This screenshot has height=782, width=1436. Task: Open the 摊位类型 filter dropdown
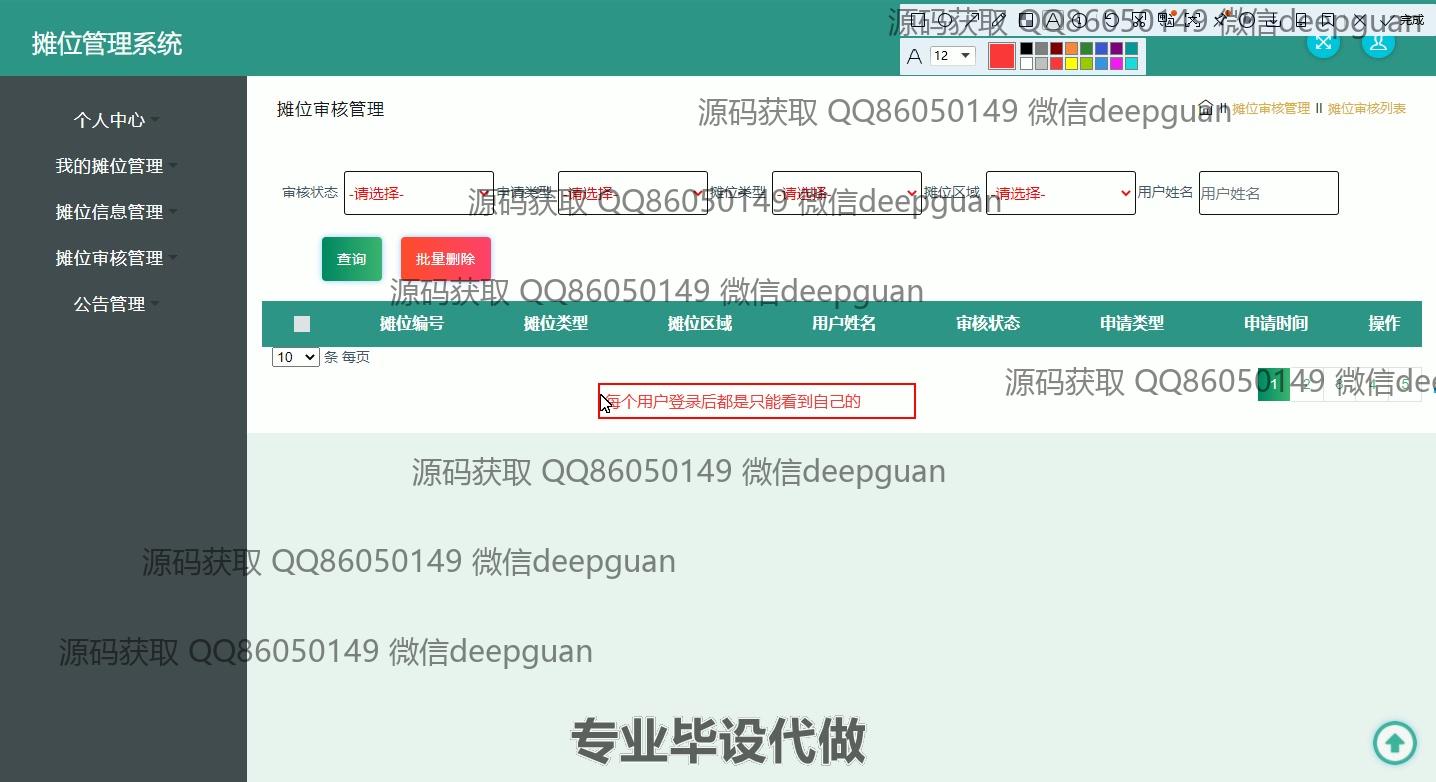click(847, 193)
